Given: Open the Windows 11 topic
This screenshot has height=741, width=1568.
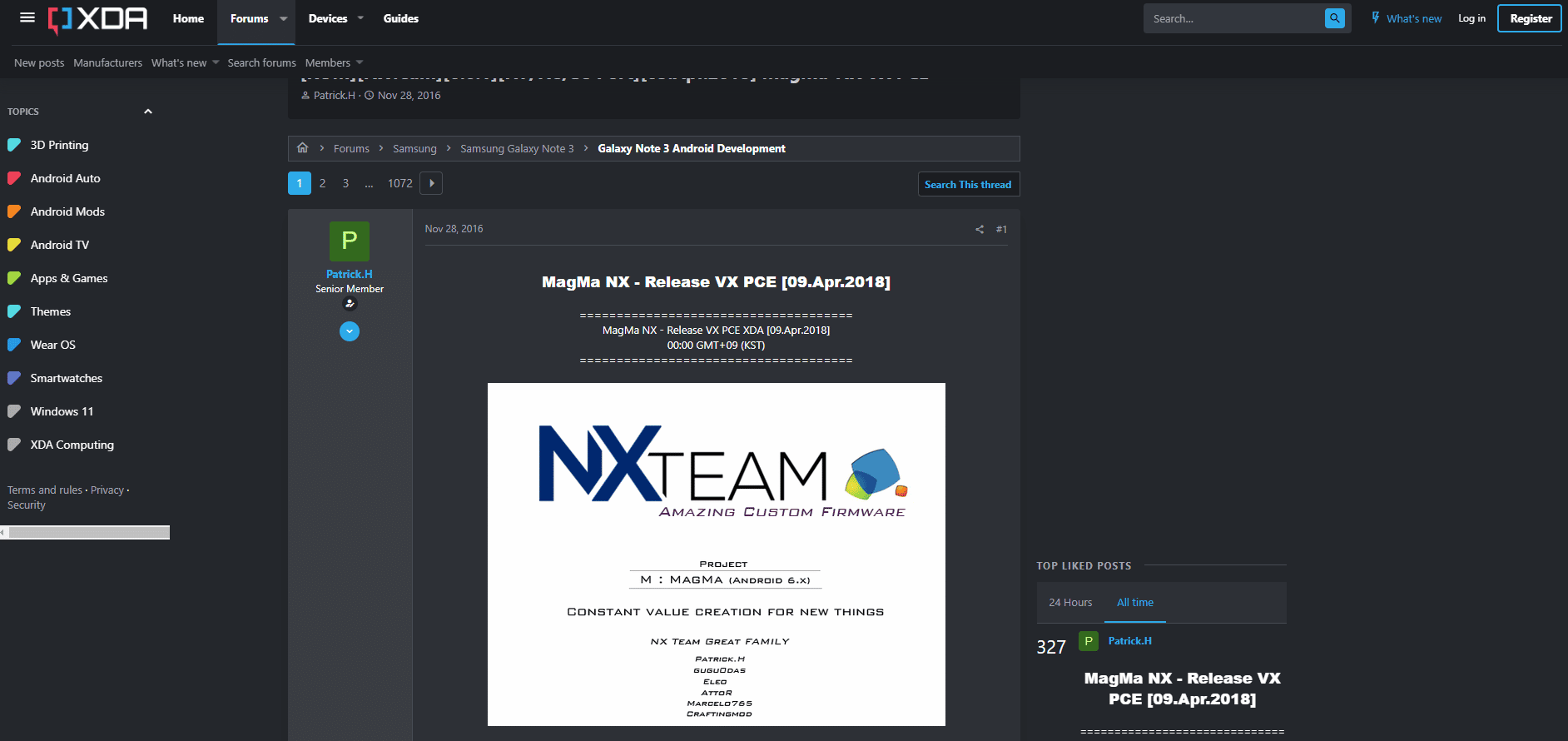Looking at the screenshot, I should pyautogui.click(x=62, y=411).
